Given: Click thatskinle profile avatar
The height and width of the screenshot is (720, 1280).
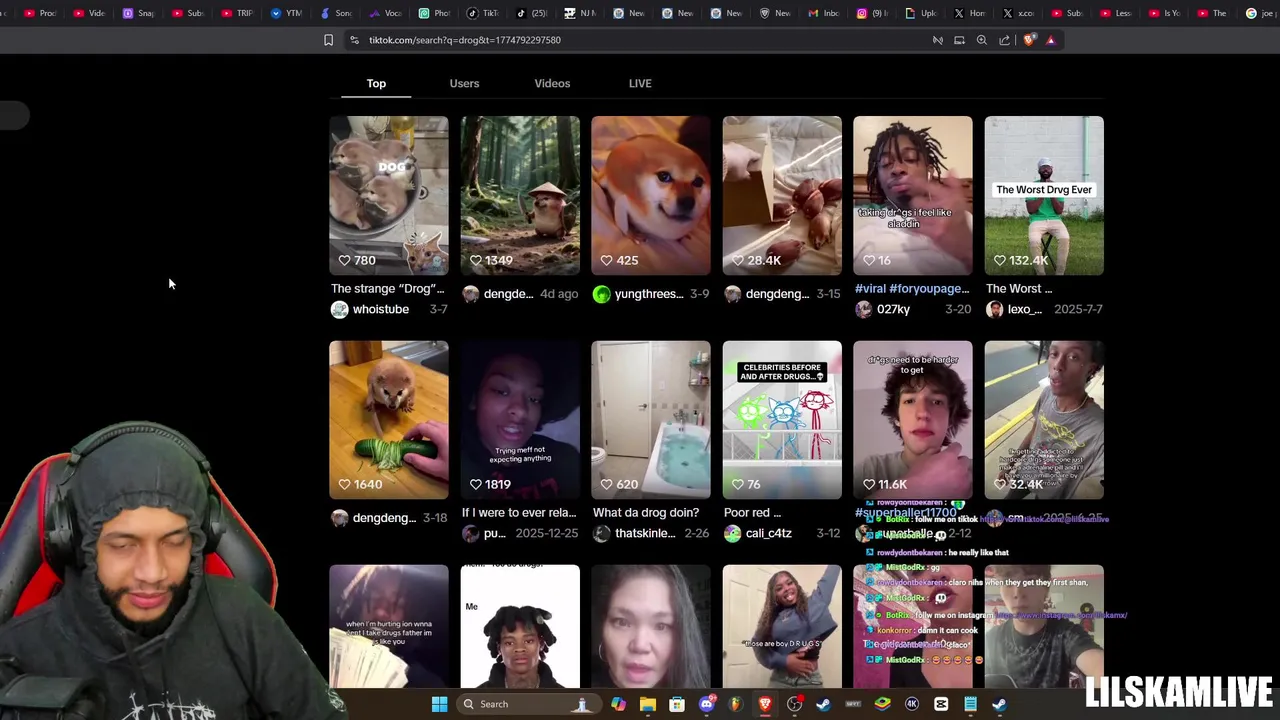Looking at the screenshot, I should [x=601, y=534].
